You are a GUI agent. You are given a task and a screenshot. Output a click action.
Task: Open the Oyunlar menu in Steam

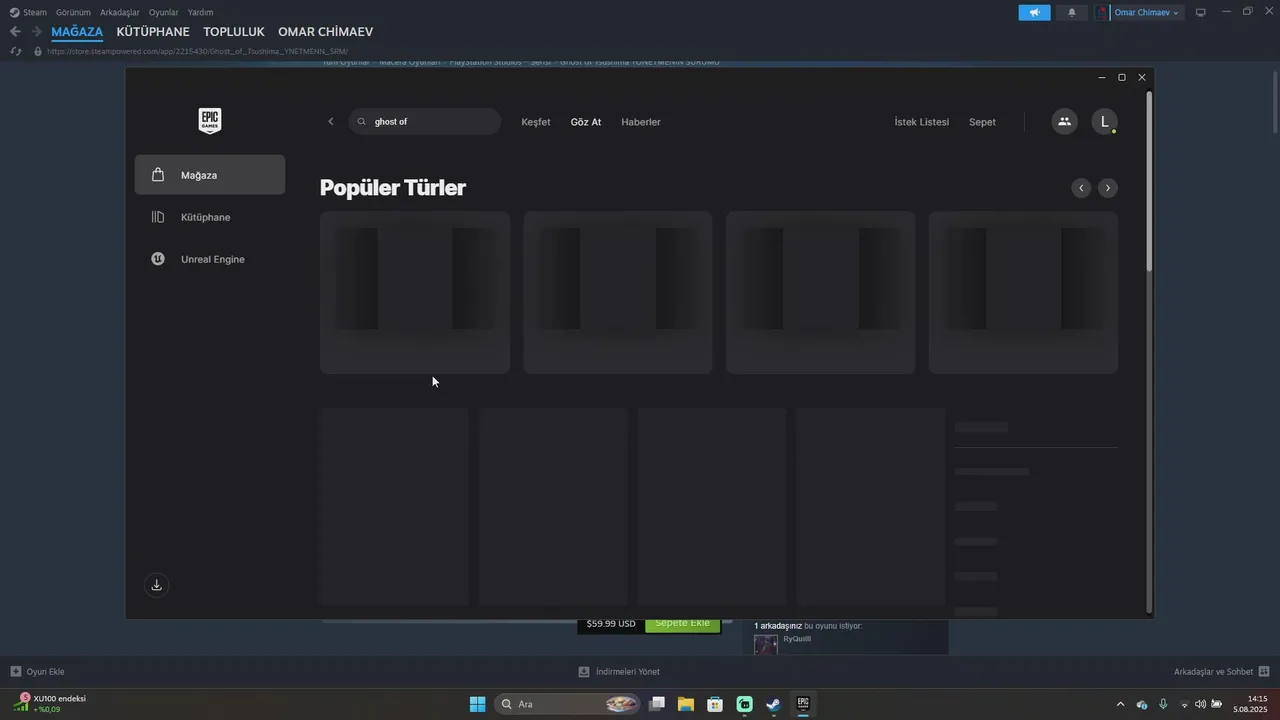pos(164,12)
